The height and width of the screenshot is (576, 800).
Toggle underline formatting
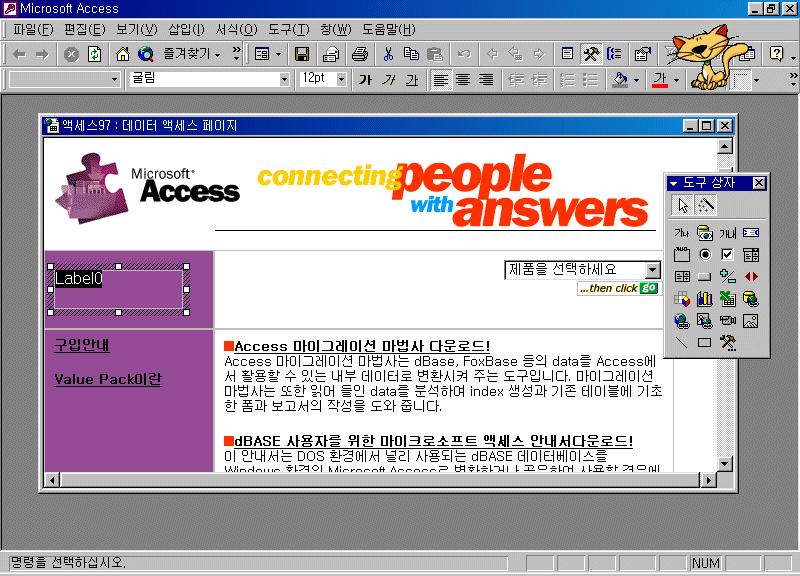pos(412,80)
